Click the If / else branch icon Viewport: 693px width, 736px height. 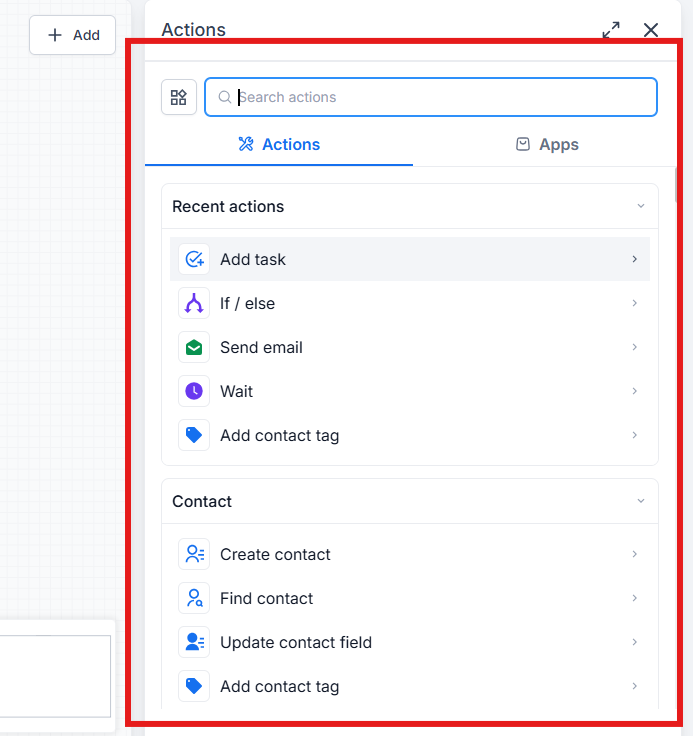(194, 303)
